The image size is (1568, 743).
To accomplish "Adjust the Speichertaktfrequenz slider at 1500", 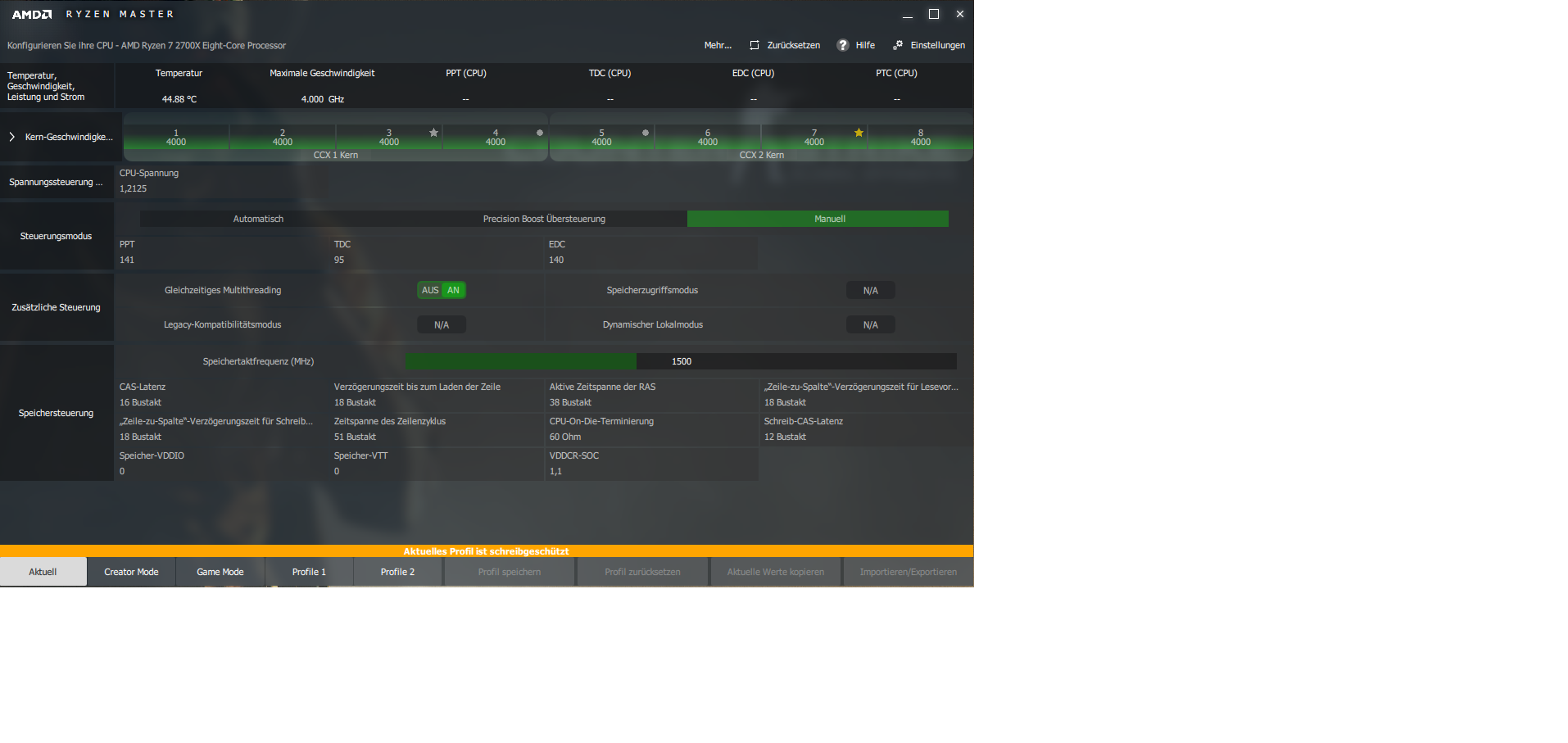I will point(681,361).
